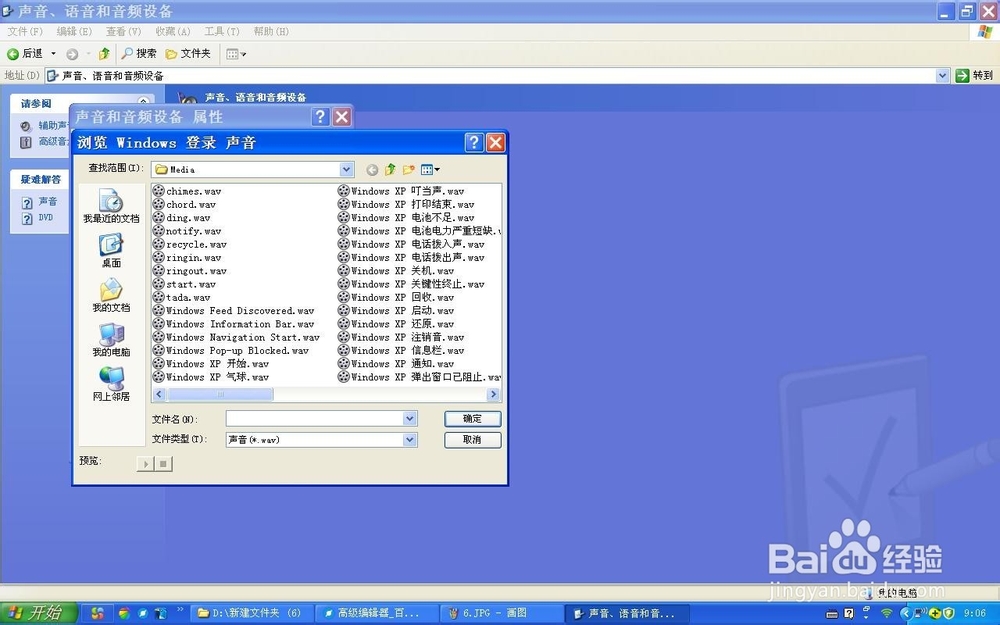Image resolution: width=1000 pixels, height=625 pixels.
Task: Click 确定 button in browse dialog
Action: click(x=473, y=419)
